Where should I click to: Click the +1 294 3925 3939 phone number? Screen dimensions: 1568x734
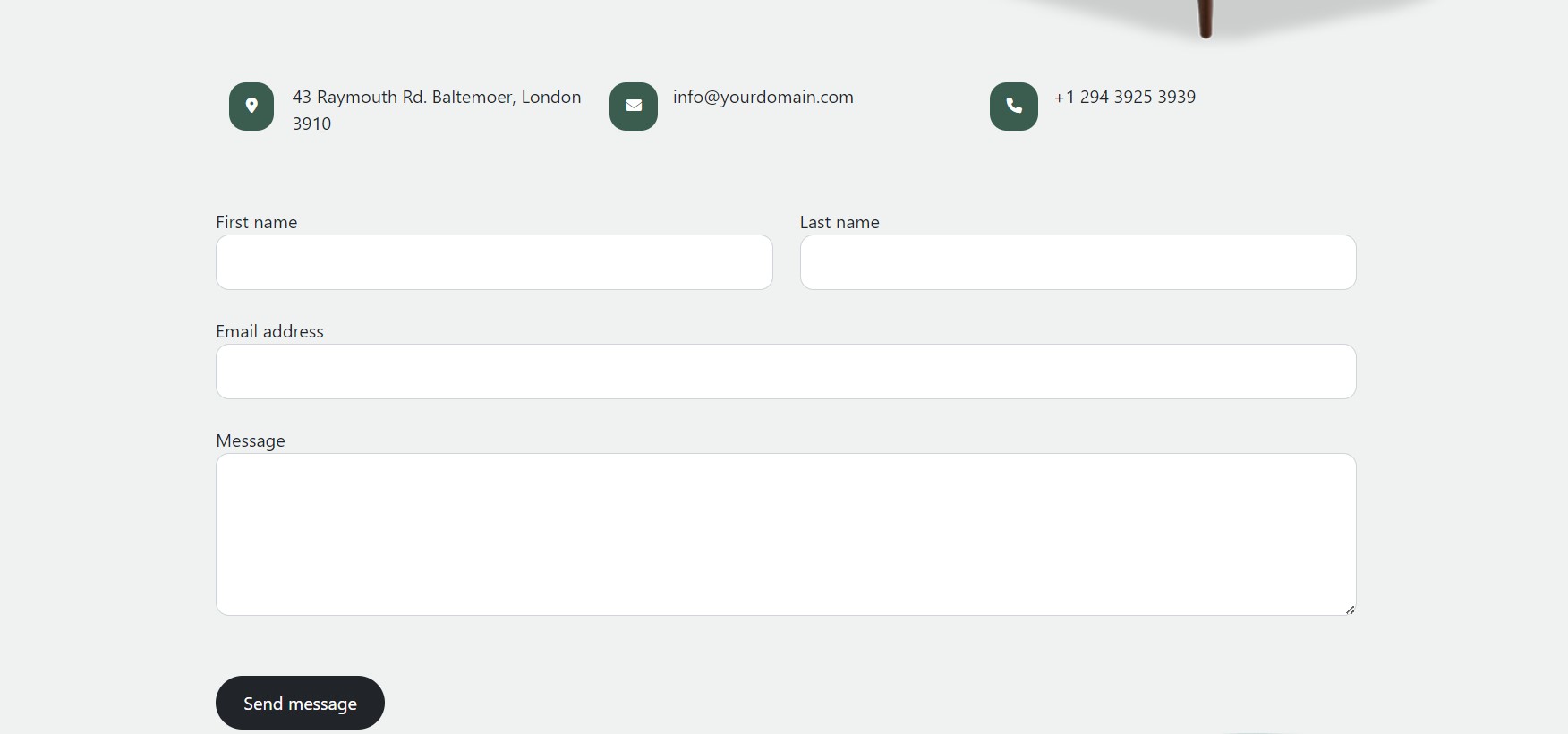1124,97
